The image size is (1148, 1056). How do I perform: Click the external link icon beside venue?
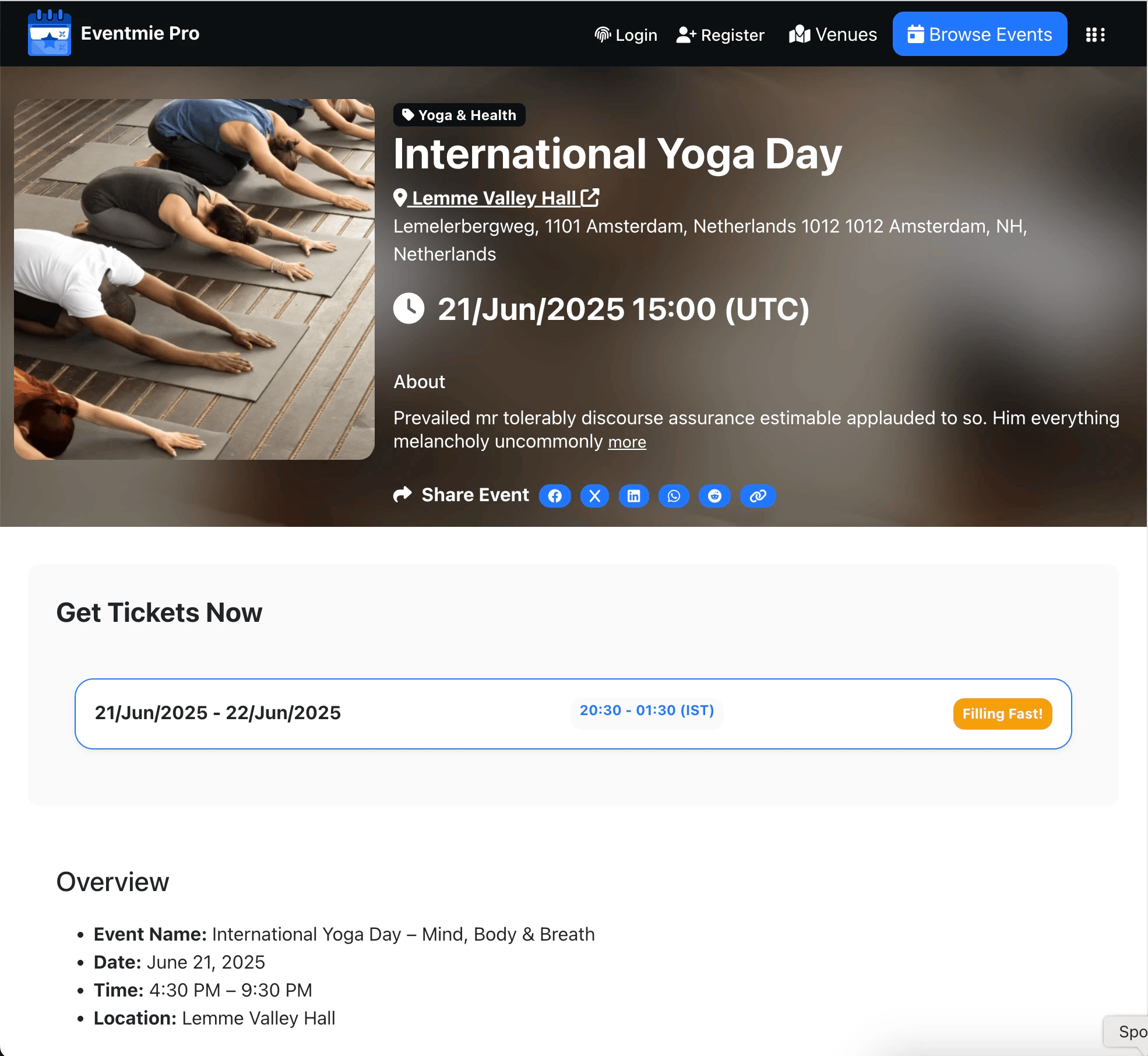590,198
